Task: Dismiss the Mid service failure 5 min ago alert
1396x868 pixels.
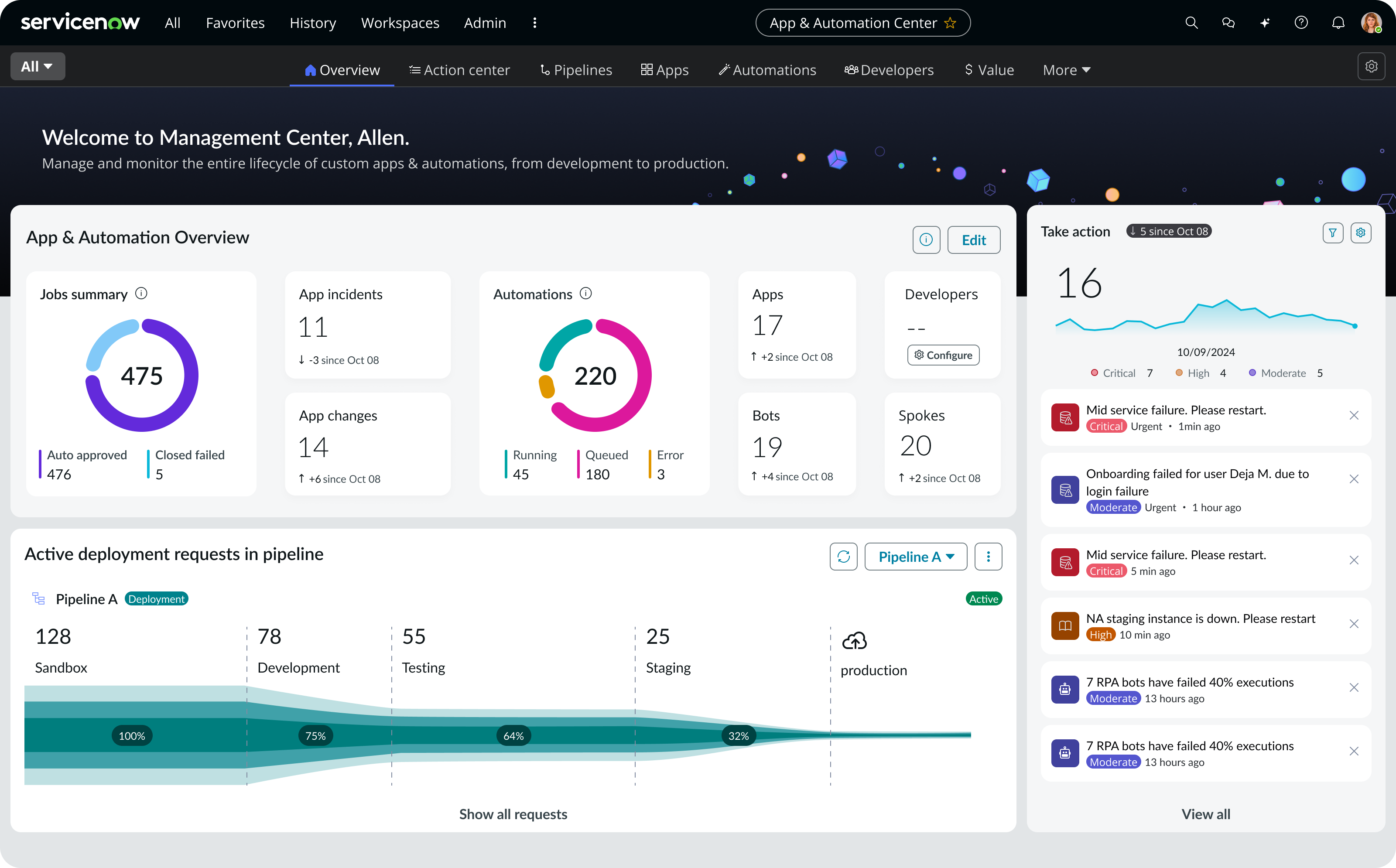Action: click(x=1354, y=560)
